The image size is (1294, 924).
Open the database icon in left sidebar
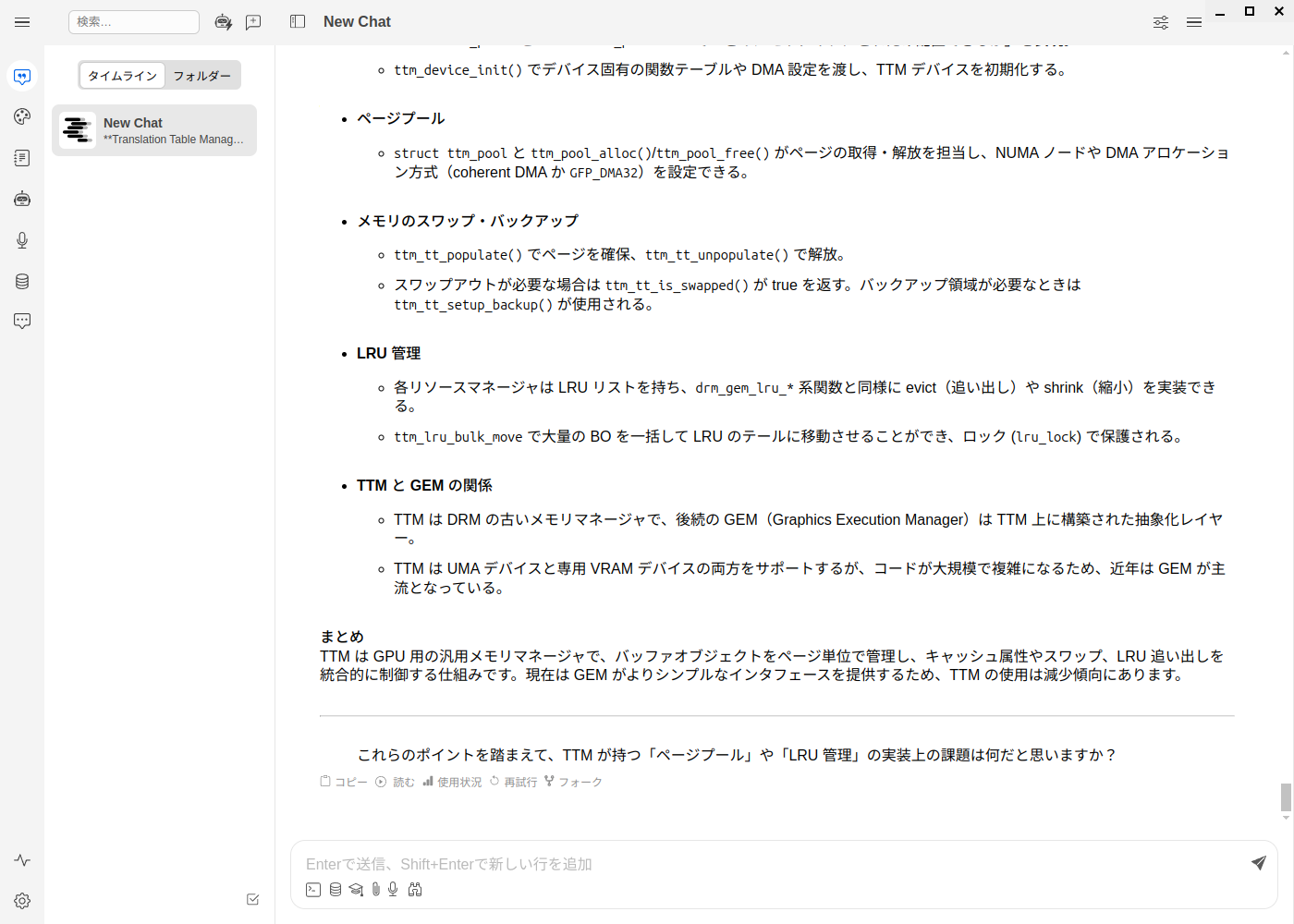[x=22, y=281]
